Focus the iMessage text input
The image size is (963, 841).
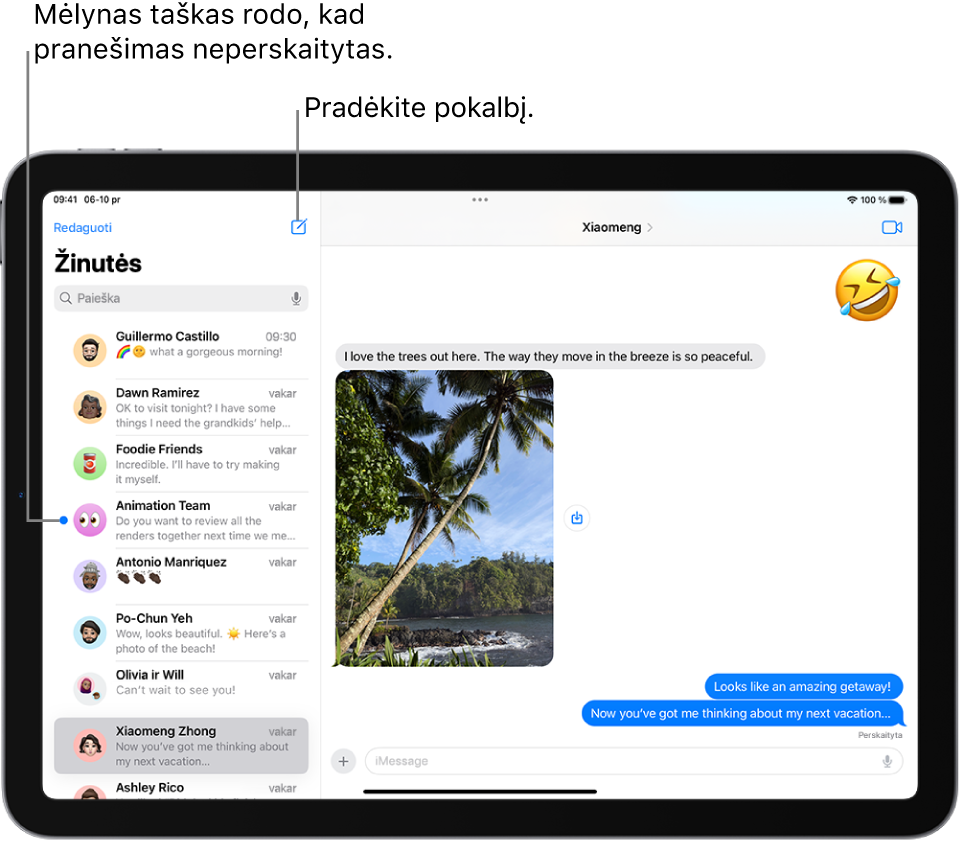pos(634,761)
